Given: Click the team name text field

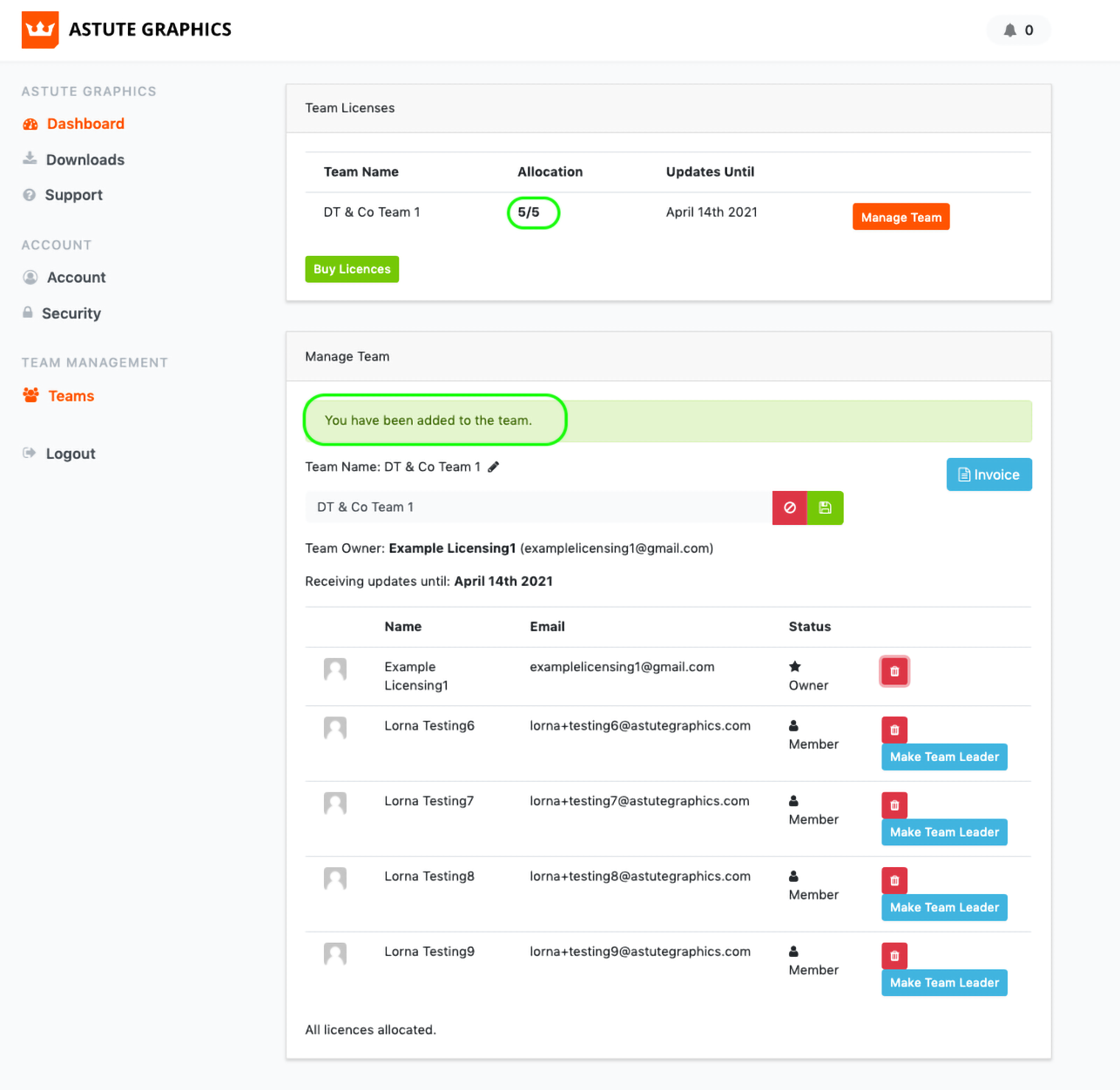Looking at the screenshot, I should [537, 508].
